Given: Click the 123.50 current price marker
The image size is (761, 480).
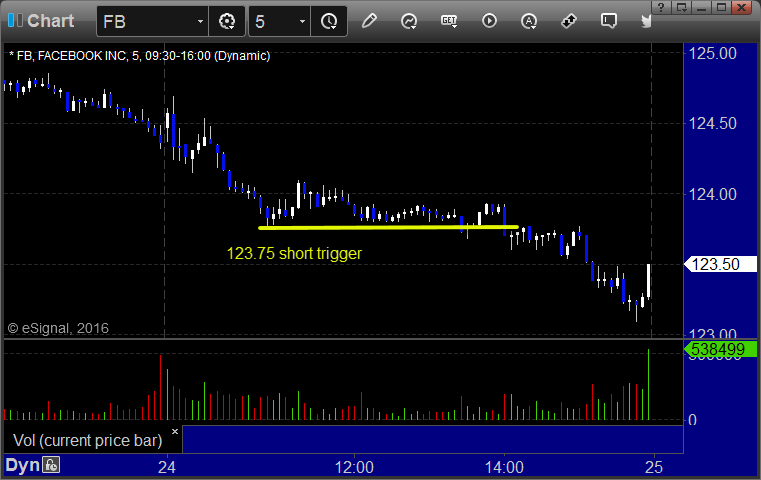Looking at the screenshot, I should [720, 265].
